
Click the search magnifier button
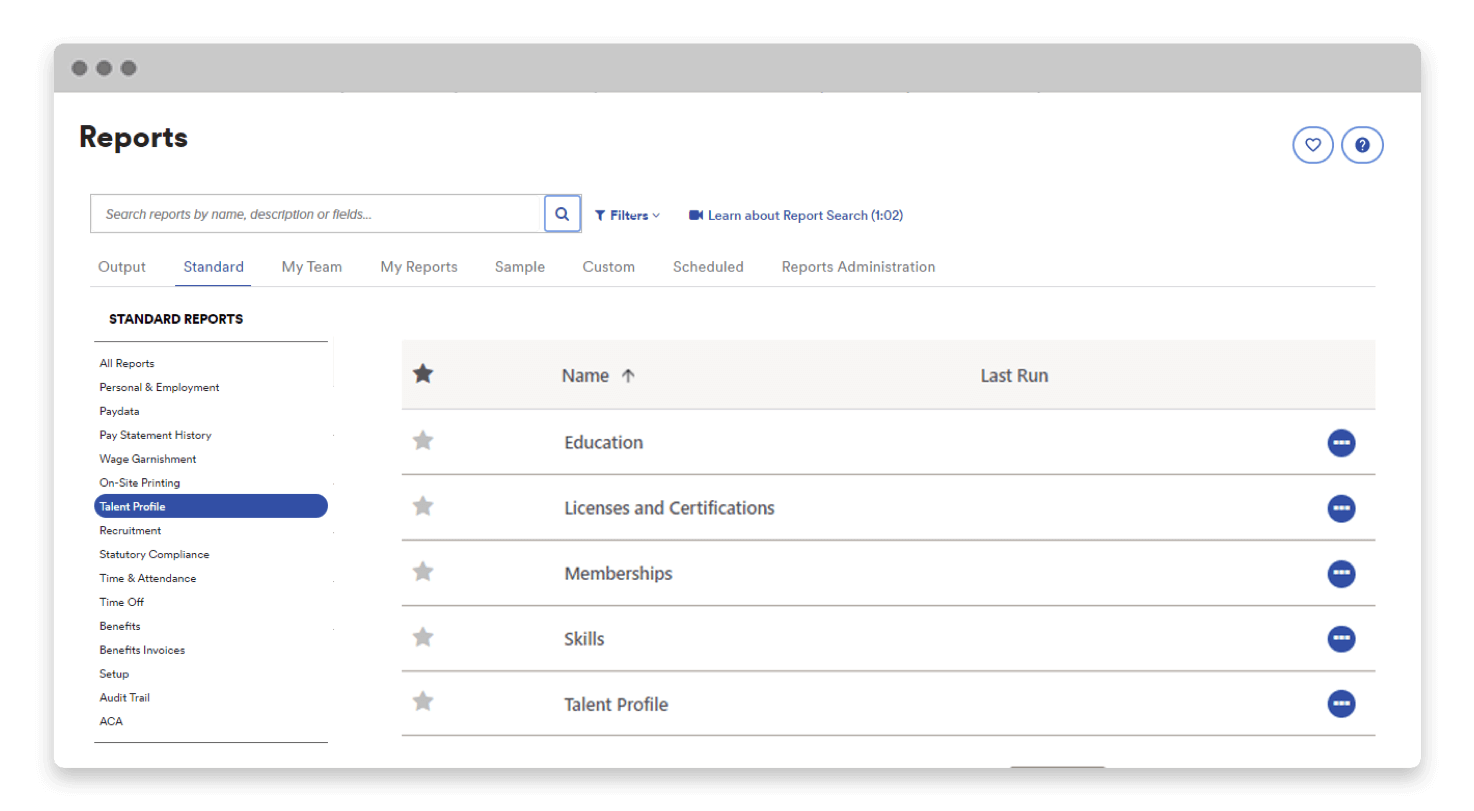point(562,214)
